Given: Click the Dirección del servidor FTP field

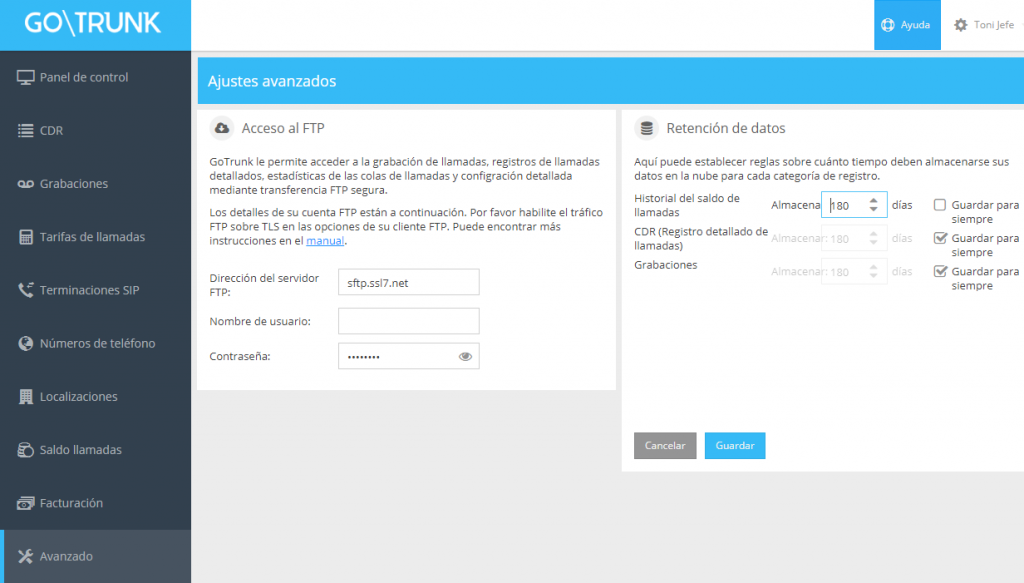Looking at the screenshot, I should point(409,282).
